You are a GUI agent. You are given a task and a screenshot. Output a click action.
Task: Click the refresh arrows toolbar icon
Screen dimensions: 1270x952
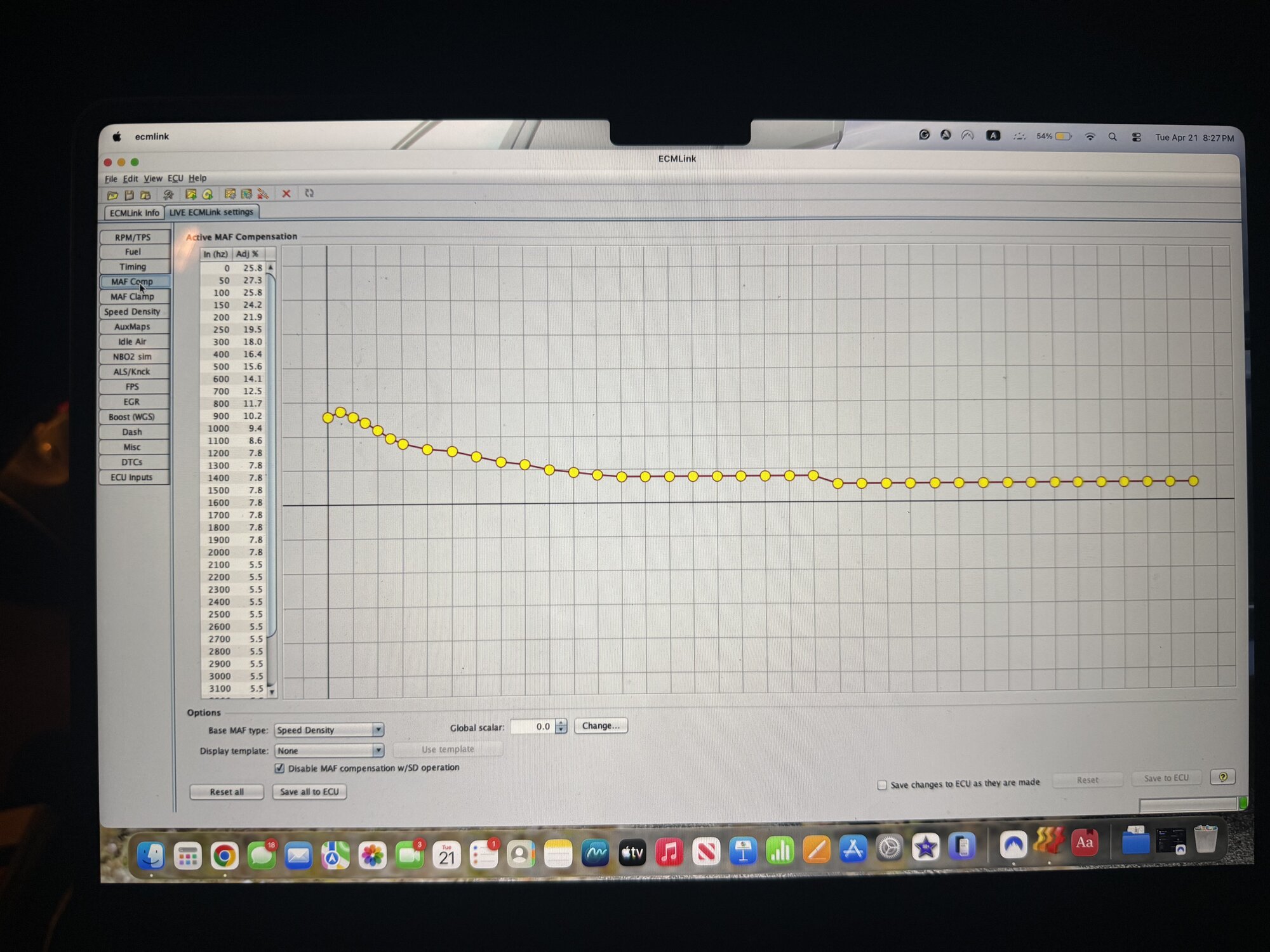point(309,193)
